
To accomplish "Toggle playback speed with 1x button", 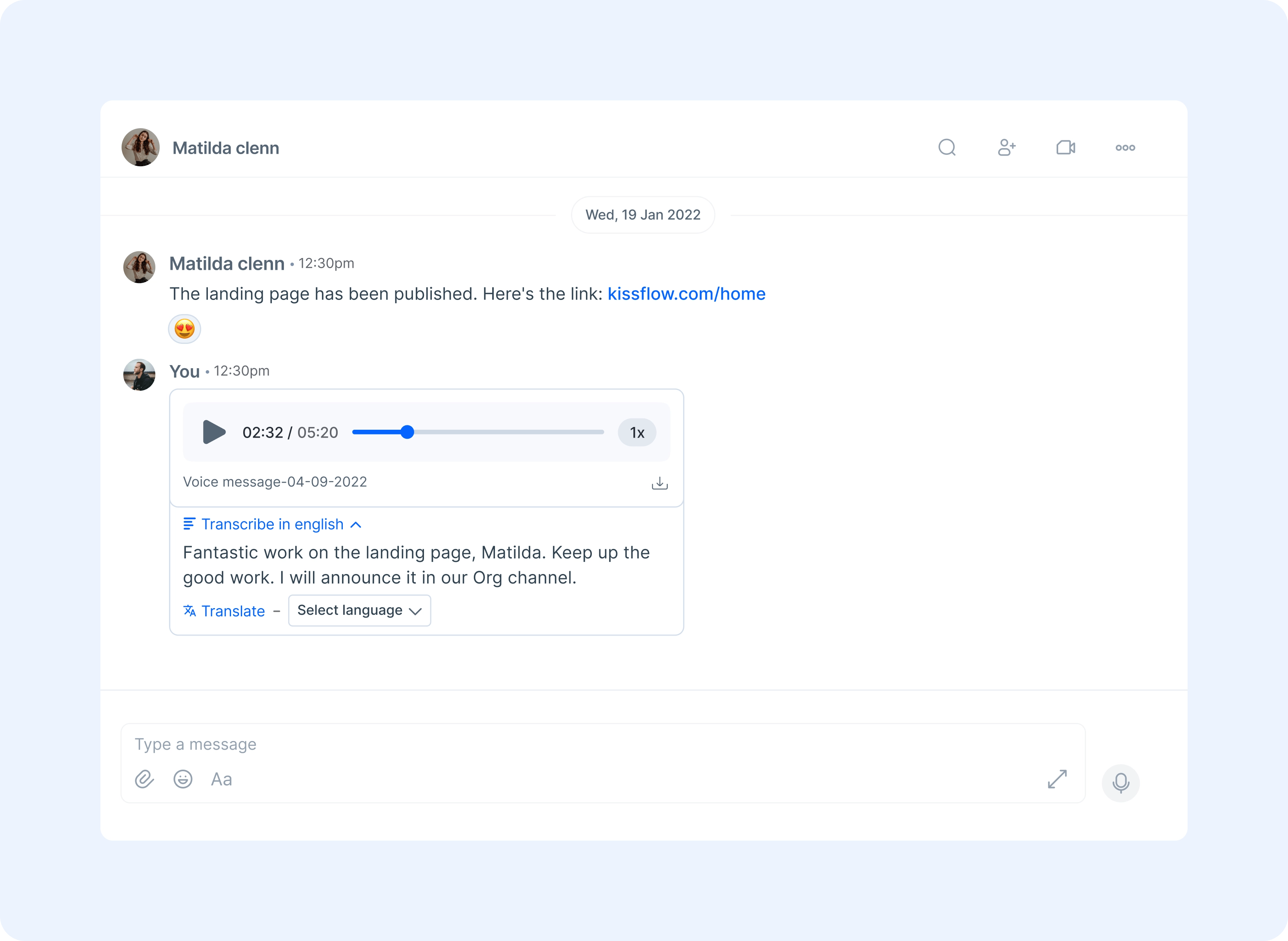I will (x=638, y=432).
